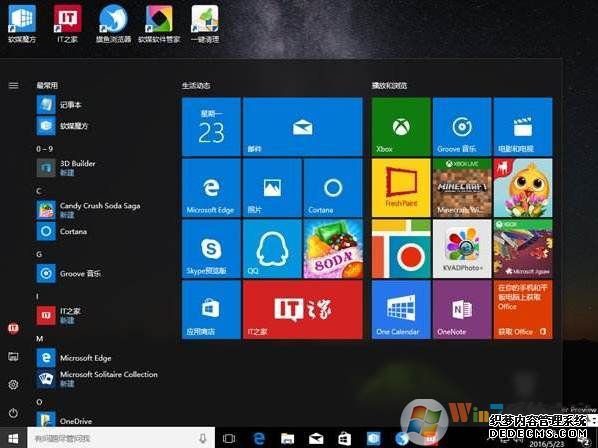Screen dimensions: 598x448
Task: Open the 电影和电视 tile
Action: click(523, 127)
